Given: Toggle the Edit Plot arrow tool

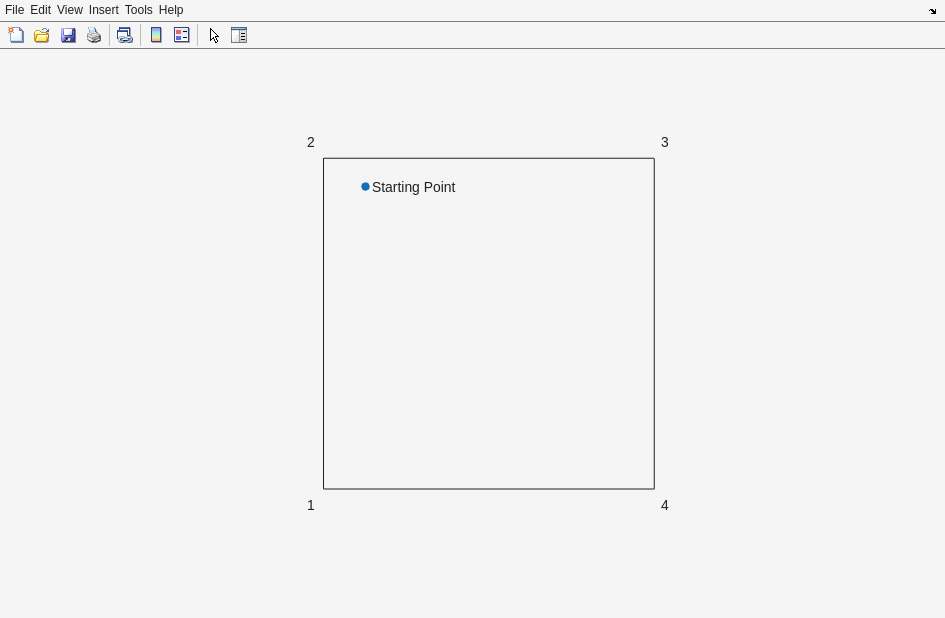Looking at the screenshot, I should coord(214,35).
